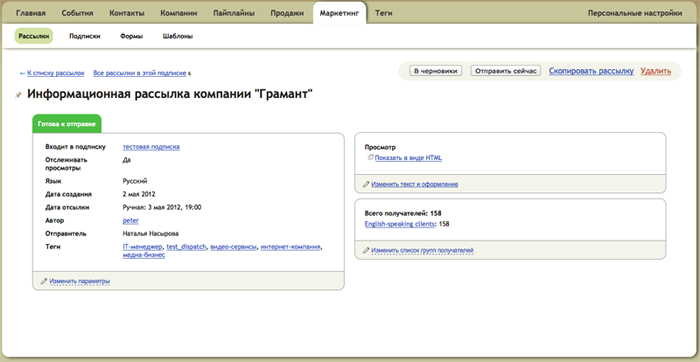Click the send date Ручная: 3 мая 2012, 19:00
Viewport: 700px width, 362px height.
[162, 207]
